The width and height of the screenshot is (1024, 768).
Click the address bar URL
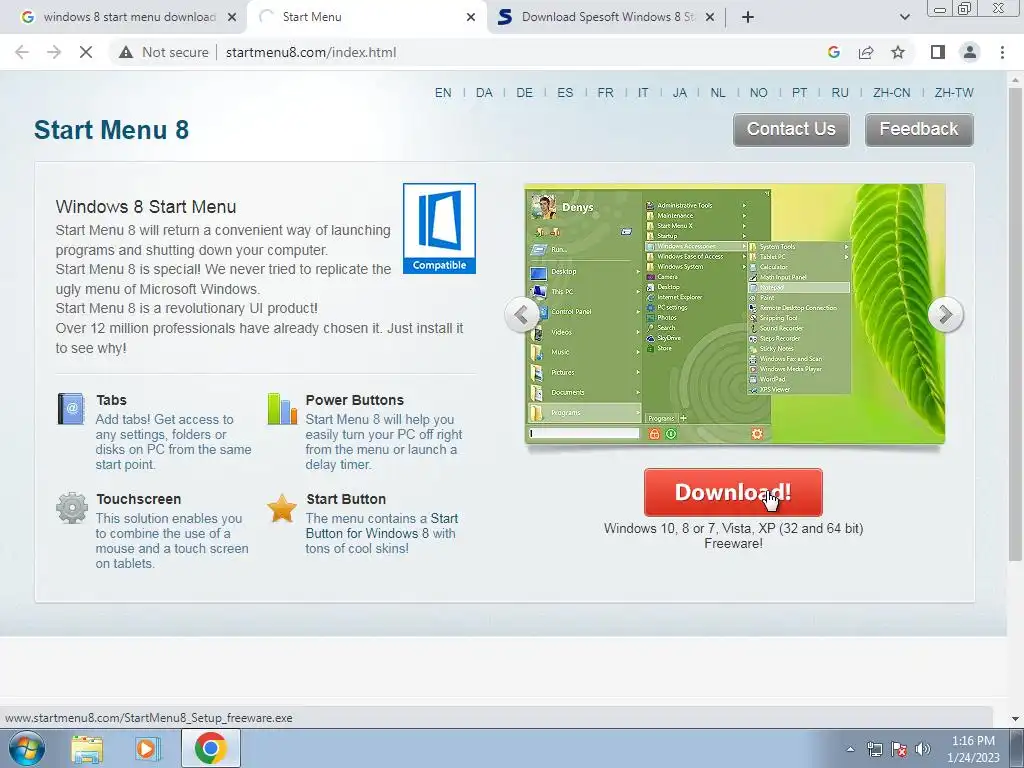[x=311, y=52]
